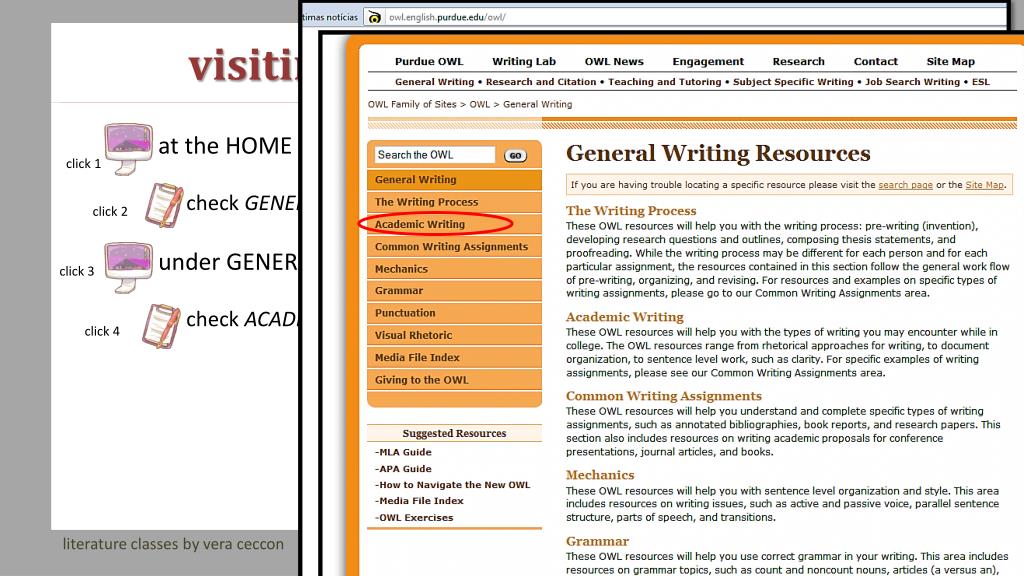Choose Mechanics in the sidebar menu
This screenshot has height=576, width=1024.
click(455, 268)
